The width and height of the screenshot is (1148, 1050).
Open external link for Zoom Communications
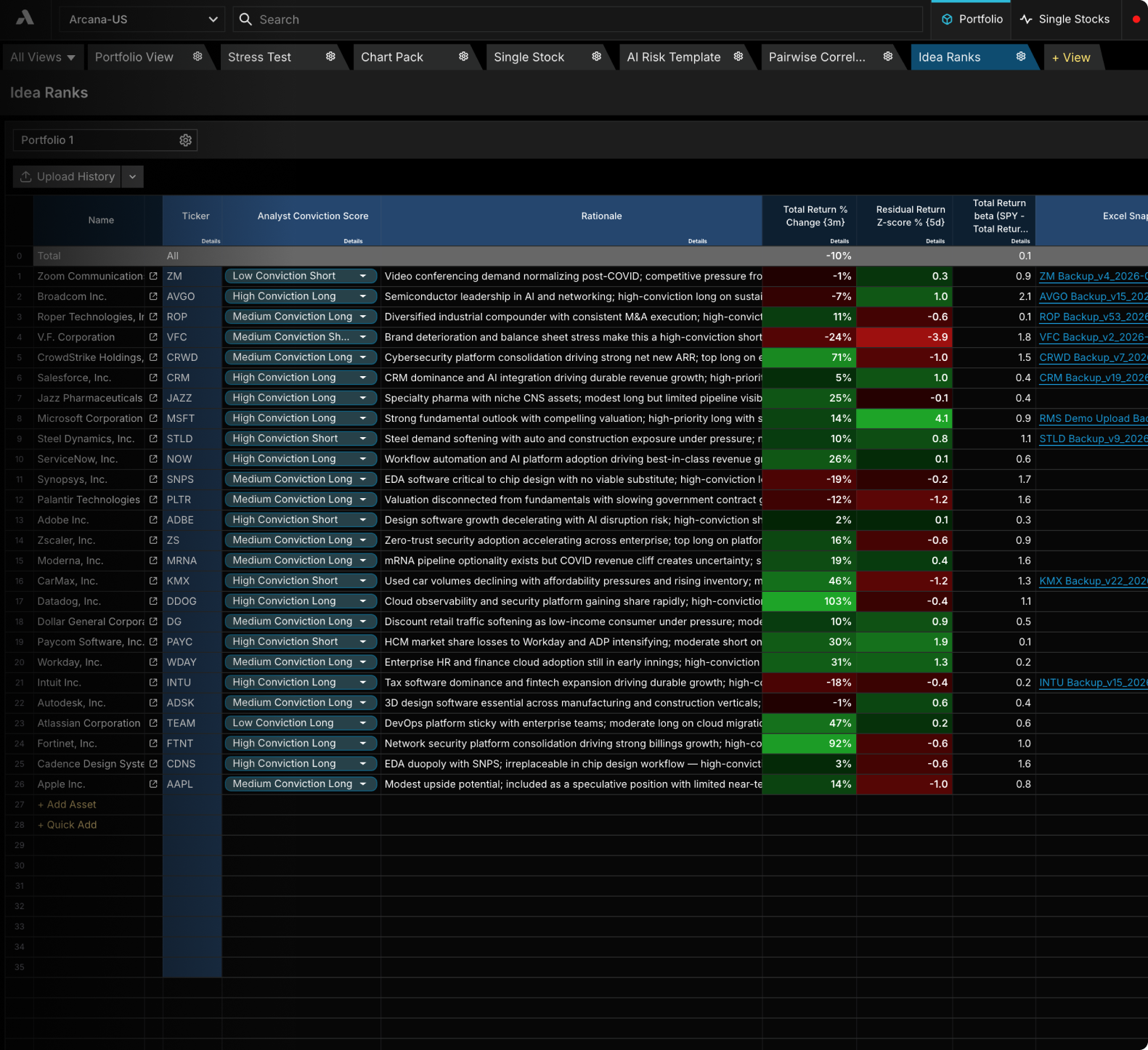(x=153, y=276)
